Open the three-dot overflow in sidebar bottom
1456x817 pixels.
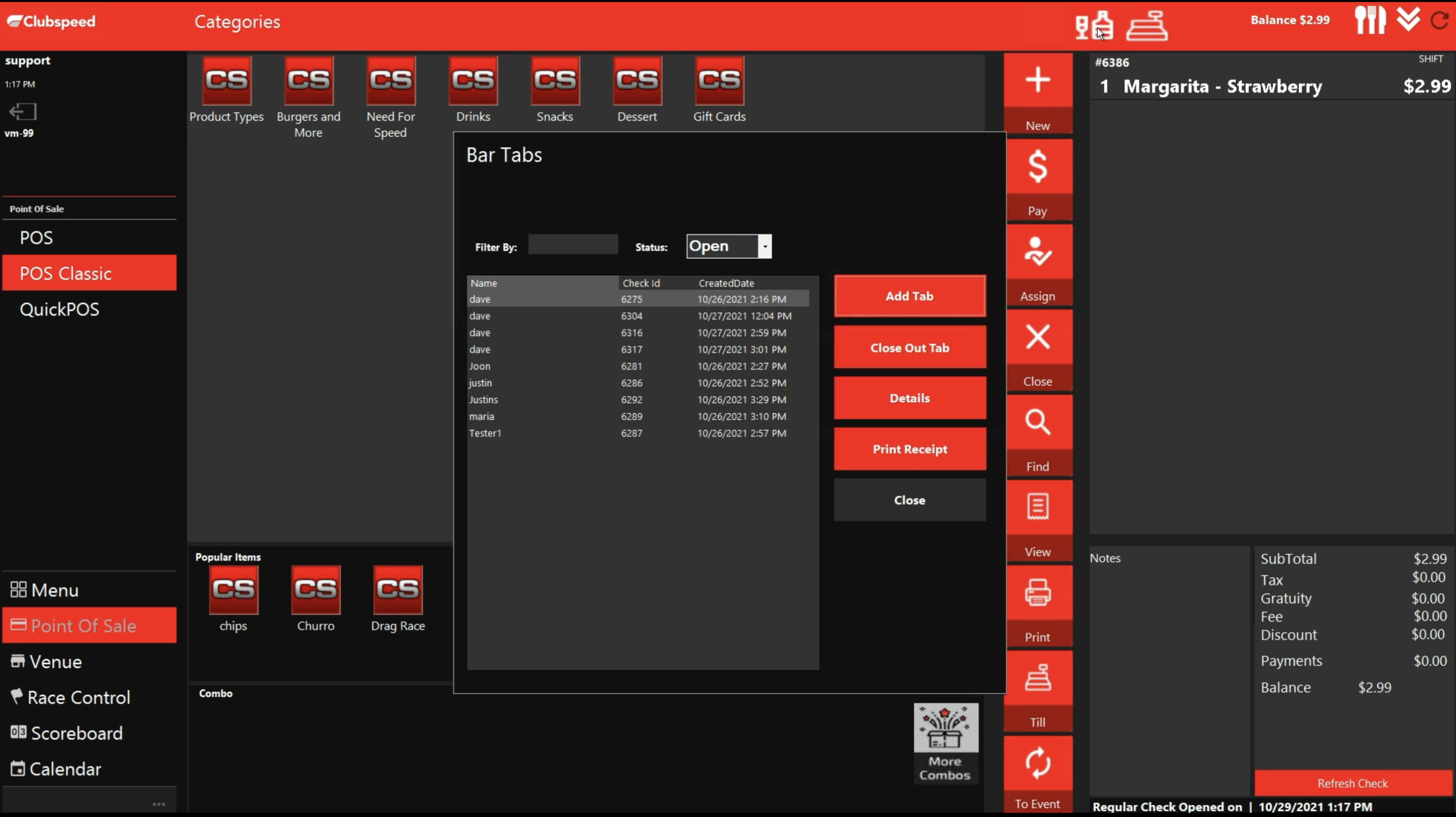pyautogui.click(x=159, y=804)
